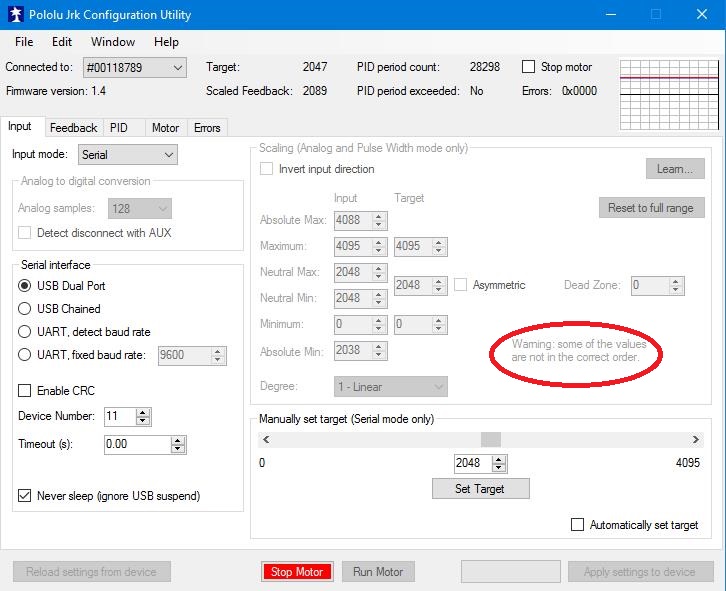Viewport: 726px width, 591px height.
Task: Click the feedback graph preview
Action: pyautogui.click(x=669, y=94)
